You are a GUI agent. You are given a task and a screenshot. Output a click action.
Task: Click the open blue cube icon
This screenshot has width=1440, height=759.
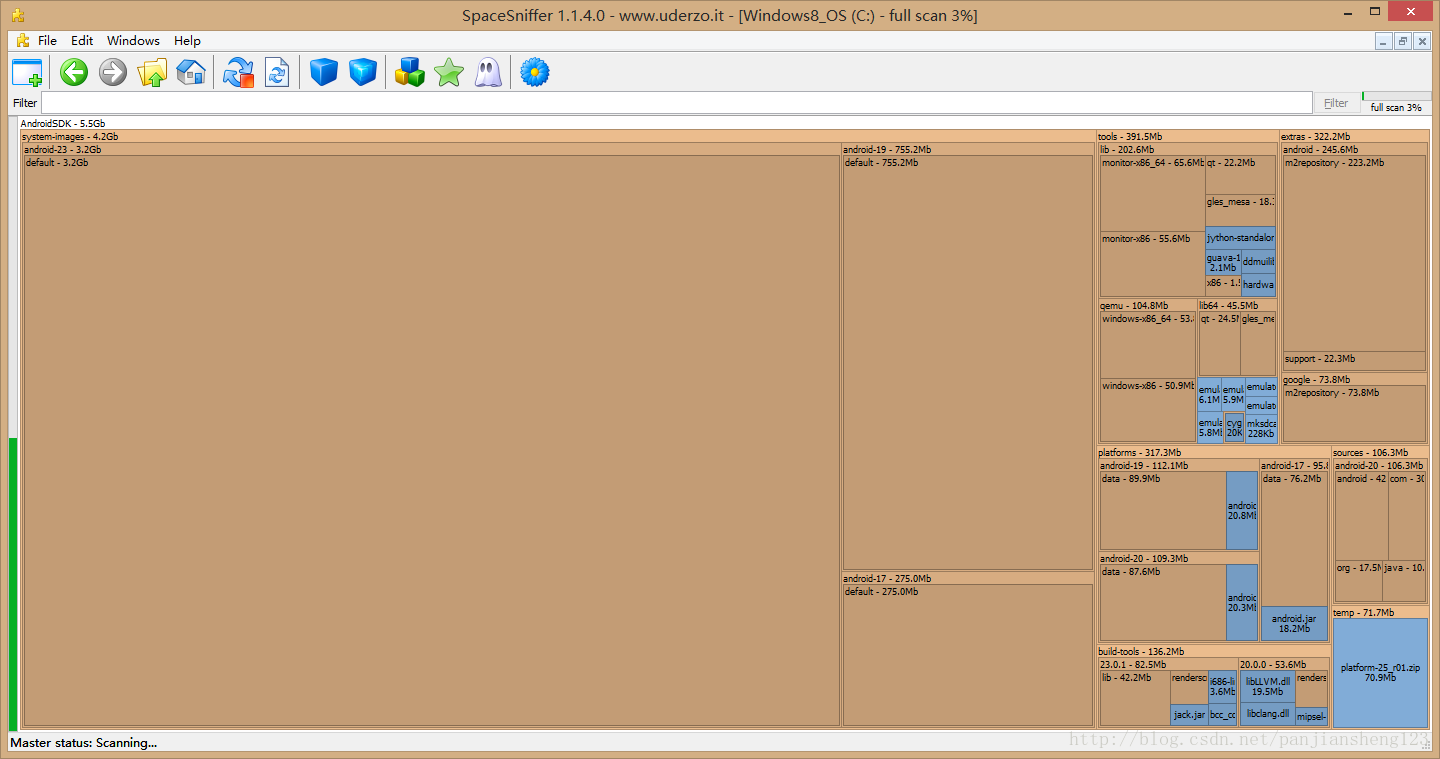363,72
